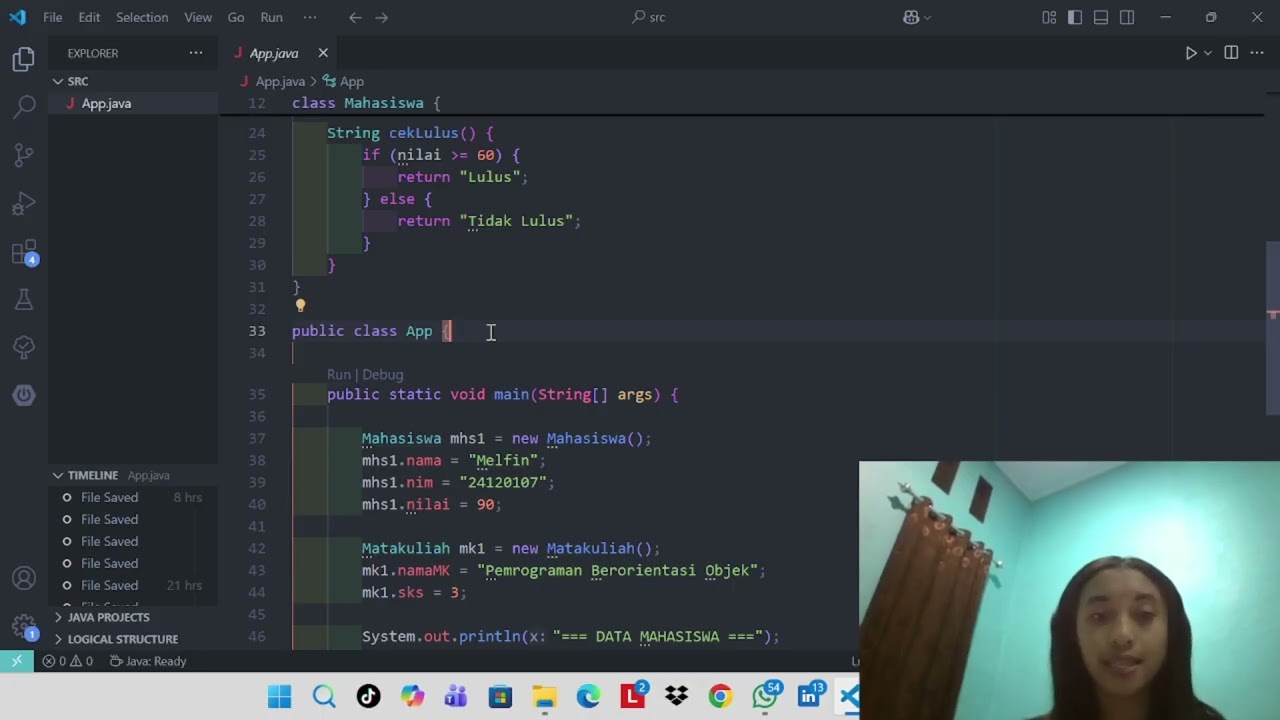Open the Testing flask view
The height and width of the screenshot is (720, 1280).
pos(24,299)
